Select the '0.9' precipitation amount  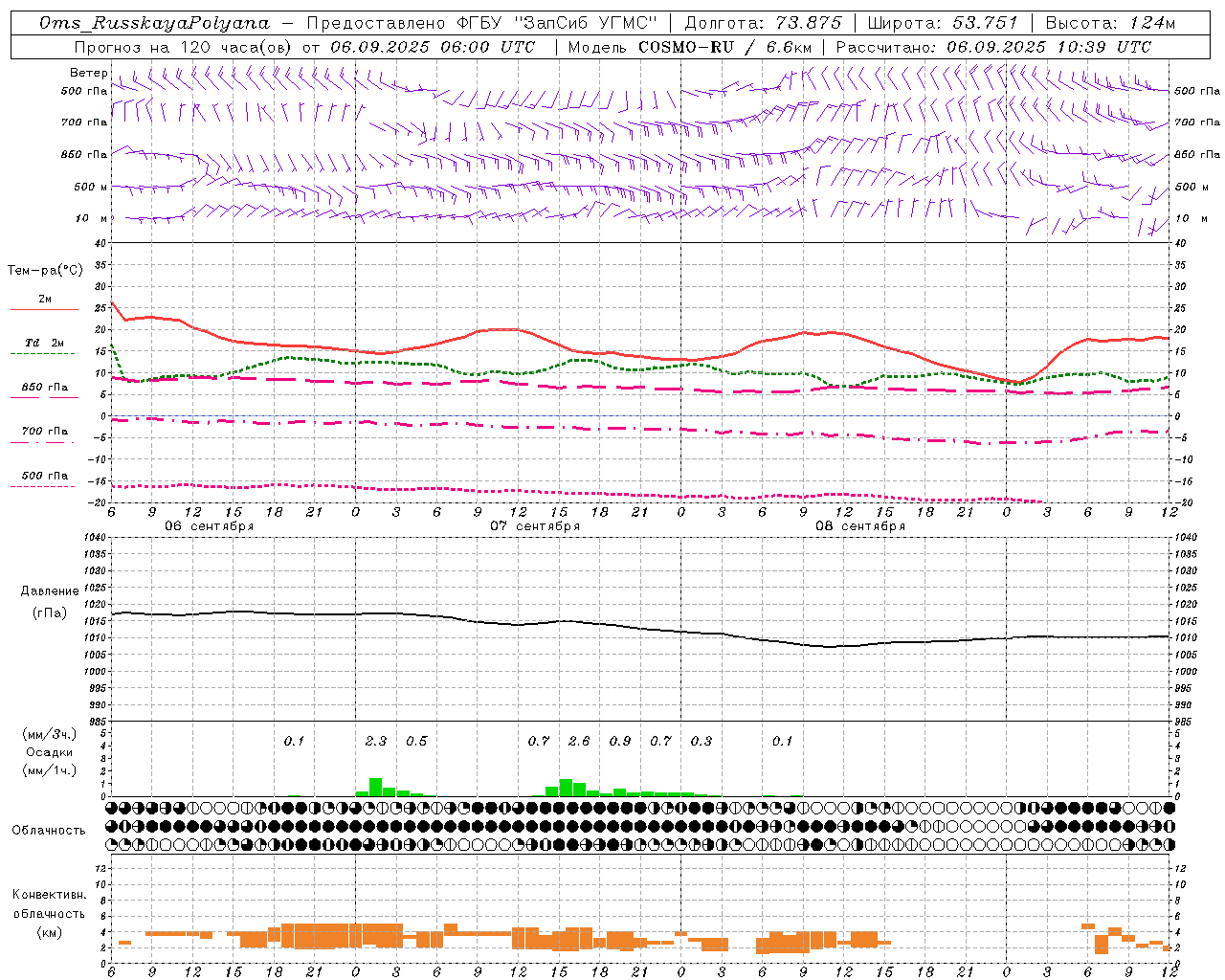(x=620, y=741)
